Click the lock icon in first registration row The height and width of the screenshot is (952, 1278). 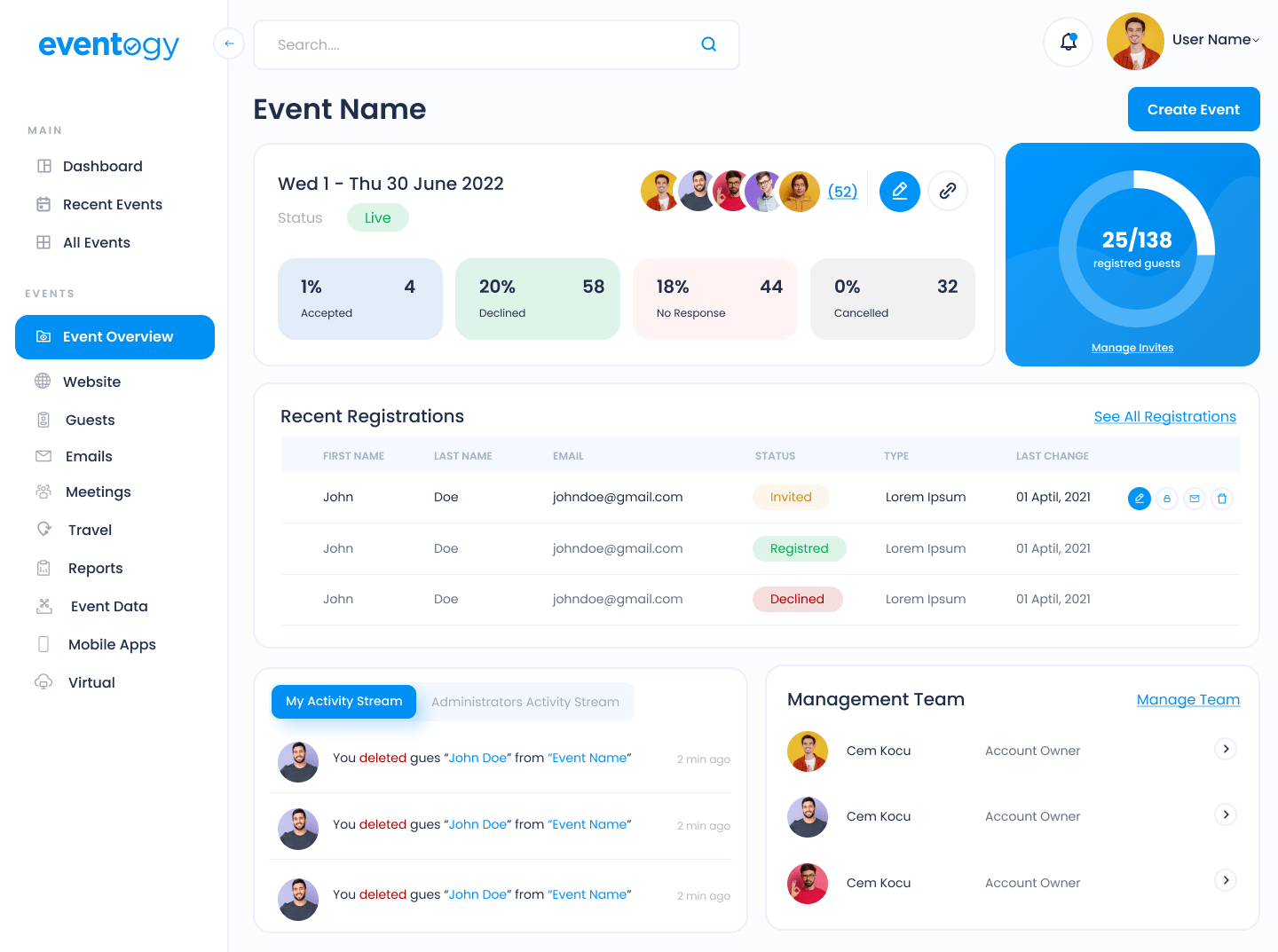coord(1167,499)
